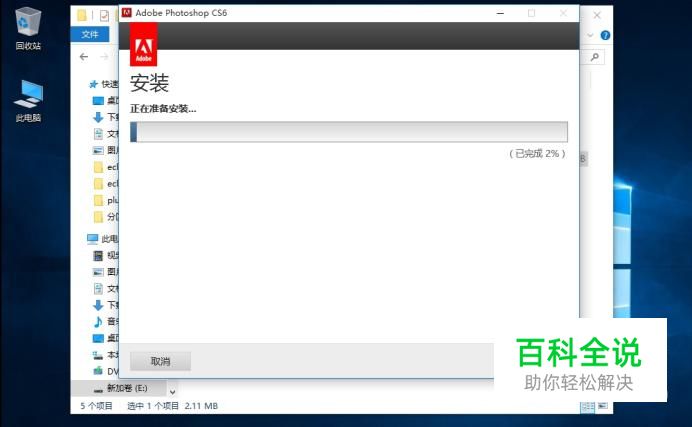Viewport: 692px width, 427px height.
Task: Open the 下载 folder under This PC
Action: [105, 305]
